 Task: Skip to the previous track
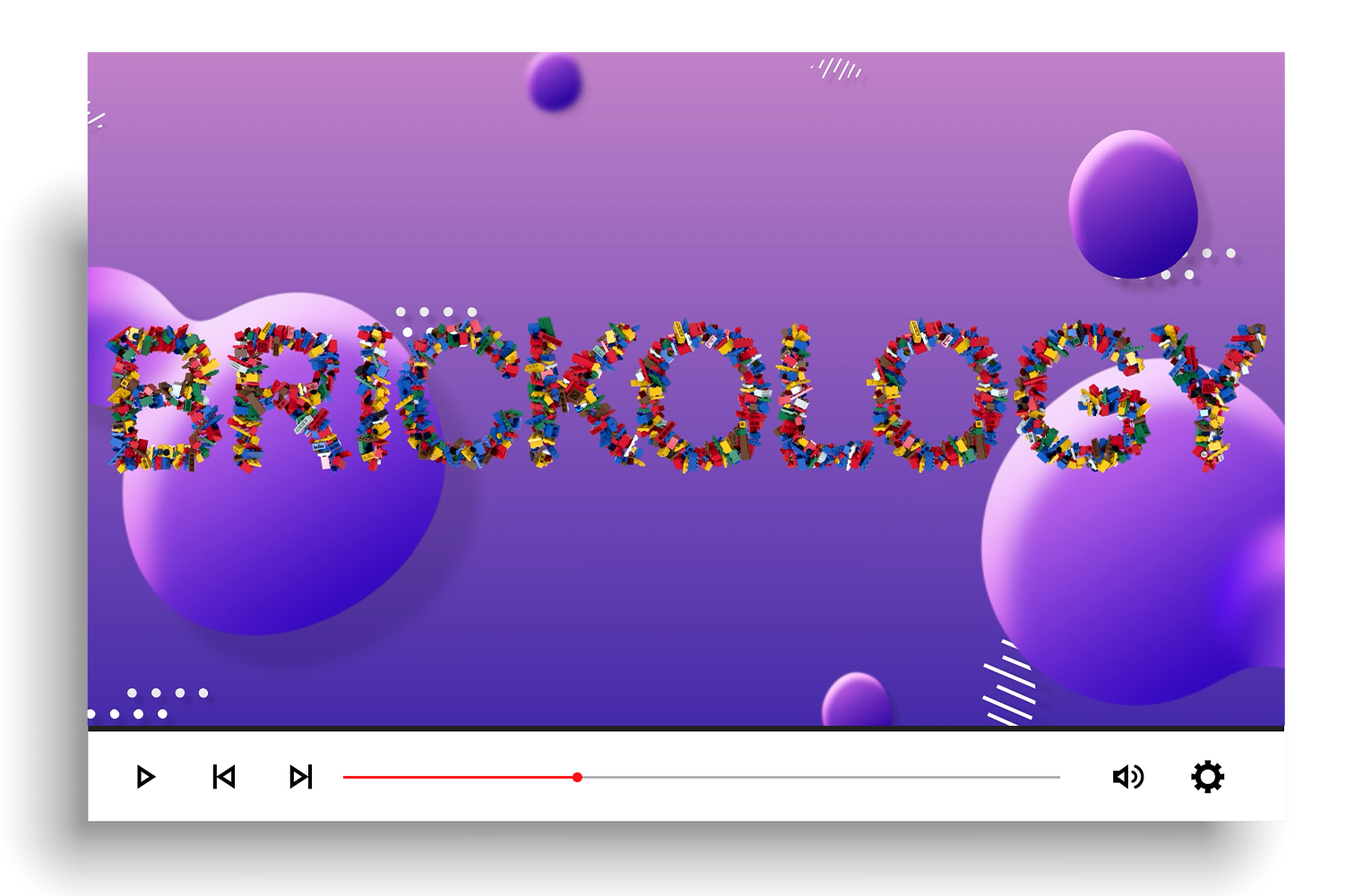[224, 777]
